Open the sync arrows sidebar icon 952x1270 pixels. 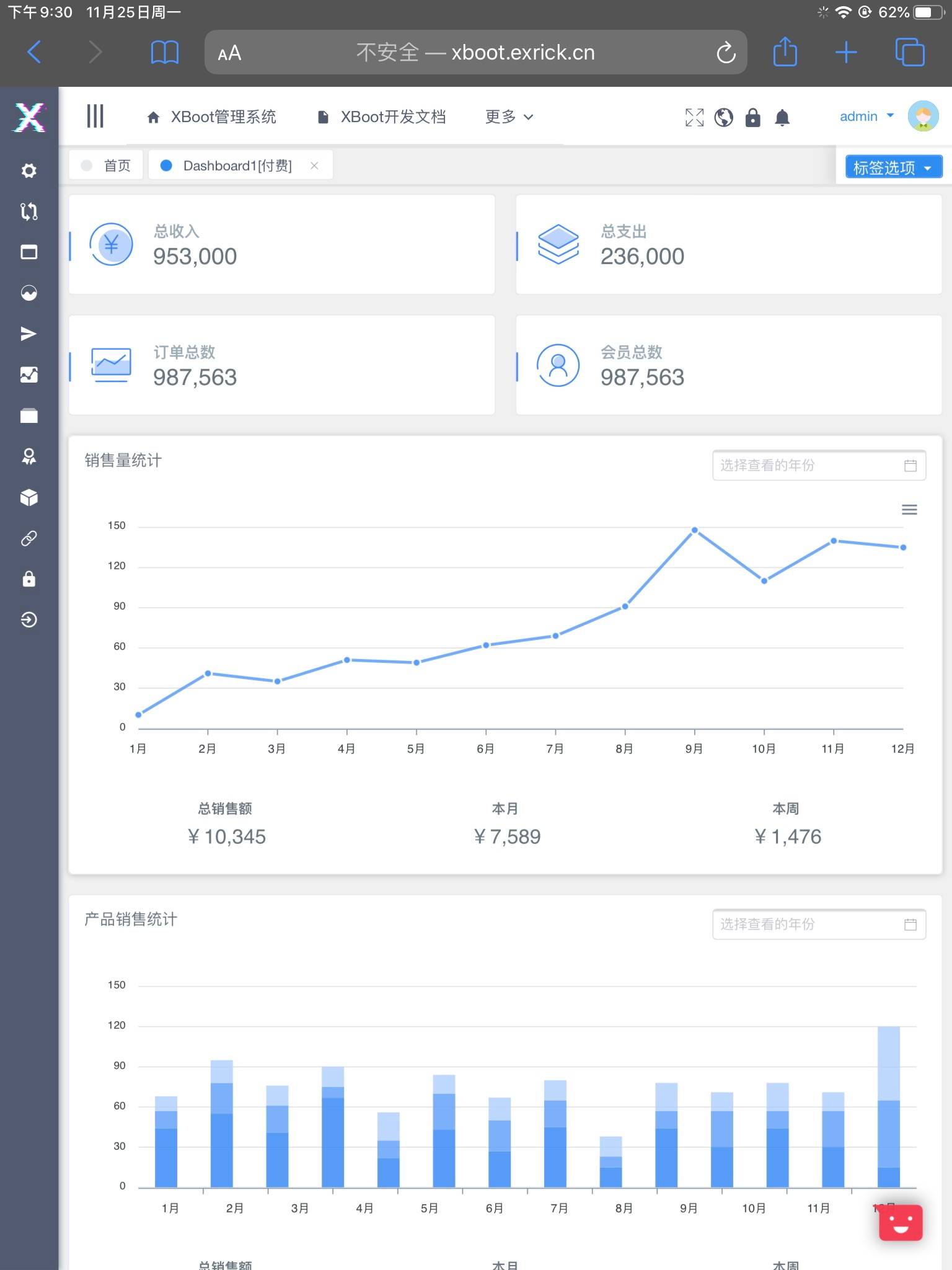29,211
